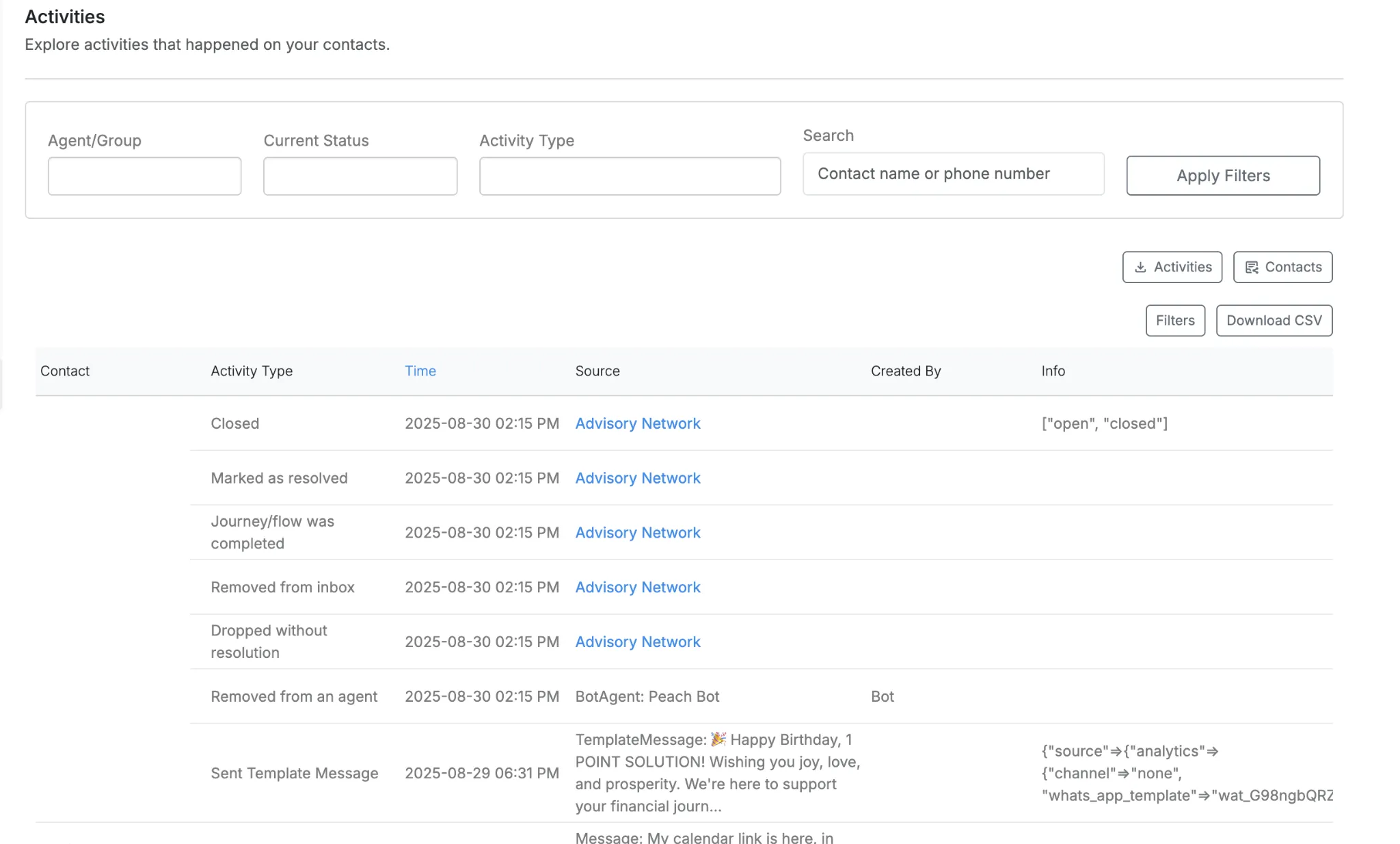Open the Activity Type filter dropdown
1400x844 pixels.
click(x=630, y=176)
